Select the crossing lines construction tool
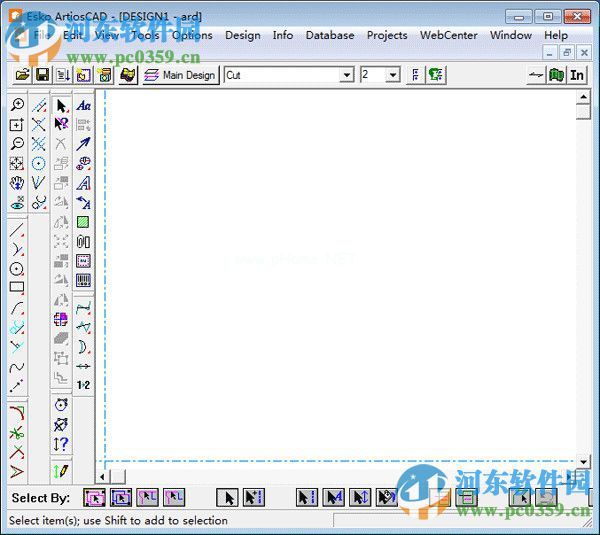600x535 pixels. (39, 124)
